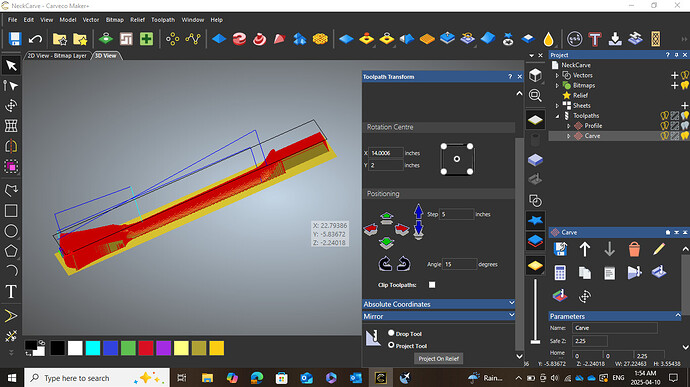Open the Toolpath menu
Screen dimensions: 690x387
(163, 20)
